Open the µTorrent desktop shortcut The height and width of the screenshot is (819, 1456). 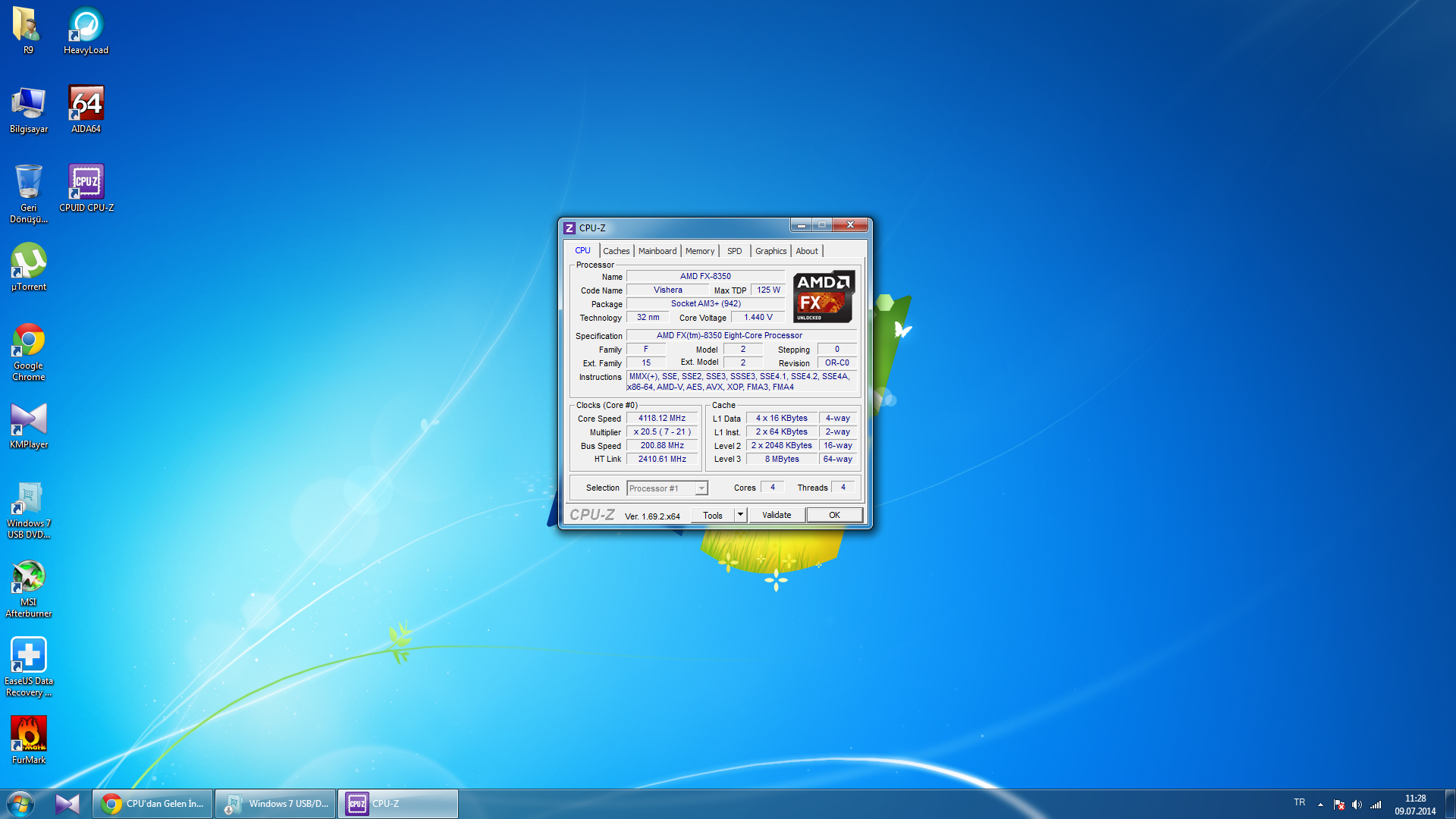[x=28, y=267]
